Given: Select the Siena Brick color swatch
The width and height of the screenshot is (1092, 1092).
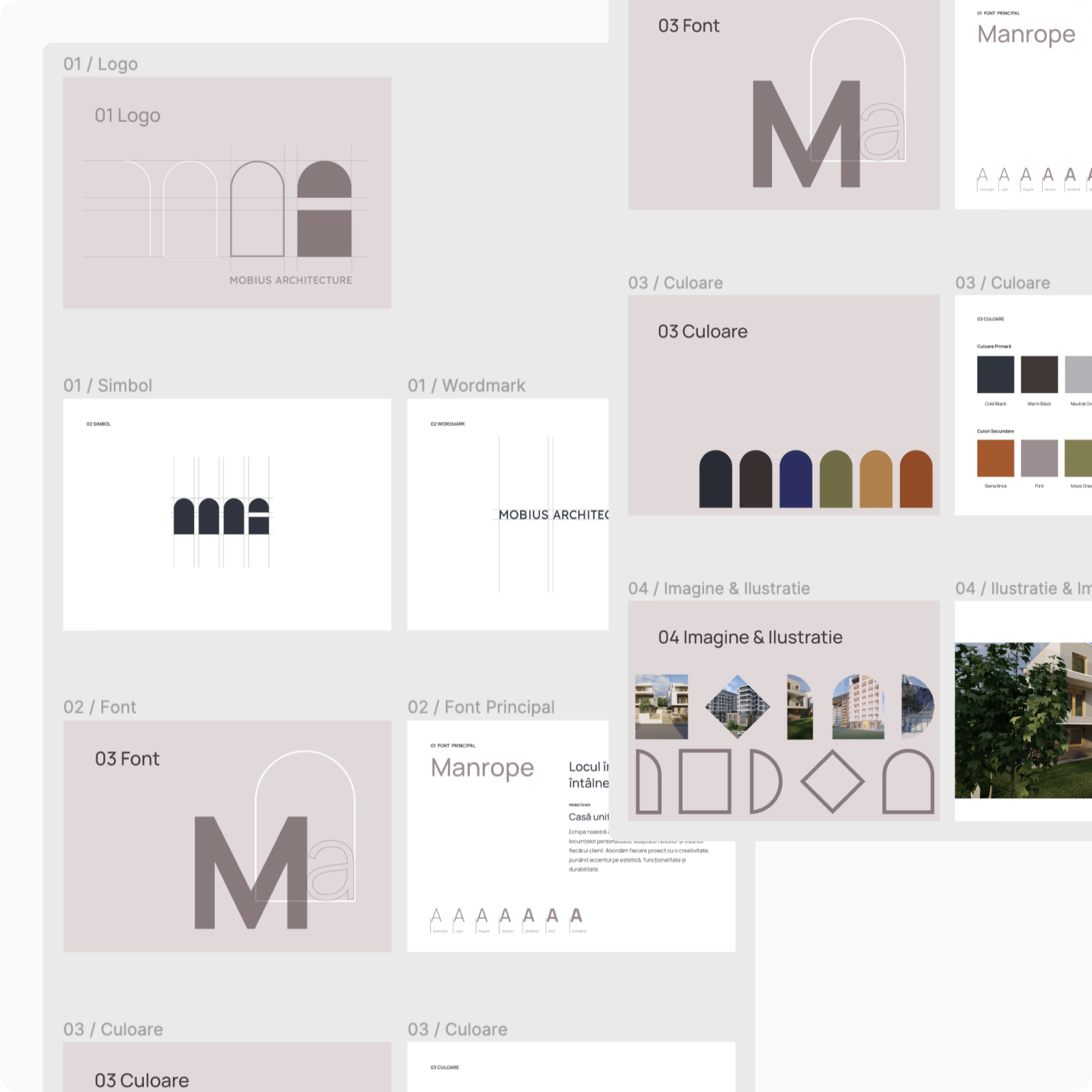Looking at the screenshot, I should pos(995,459).
